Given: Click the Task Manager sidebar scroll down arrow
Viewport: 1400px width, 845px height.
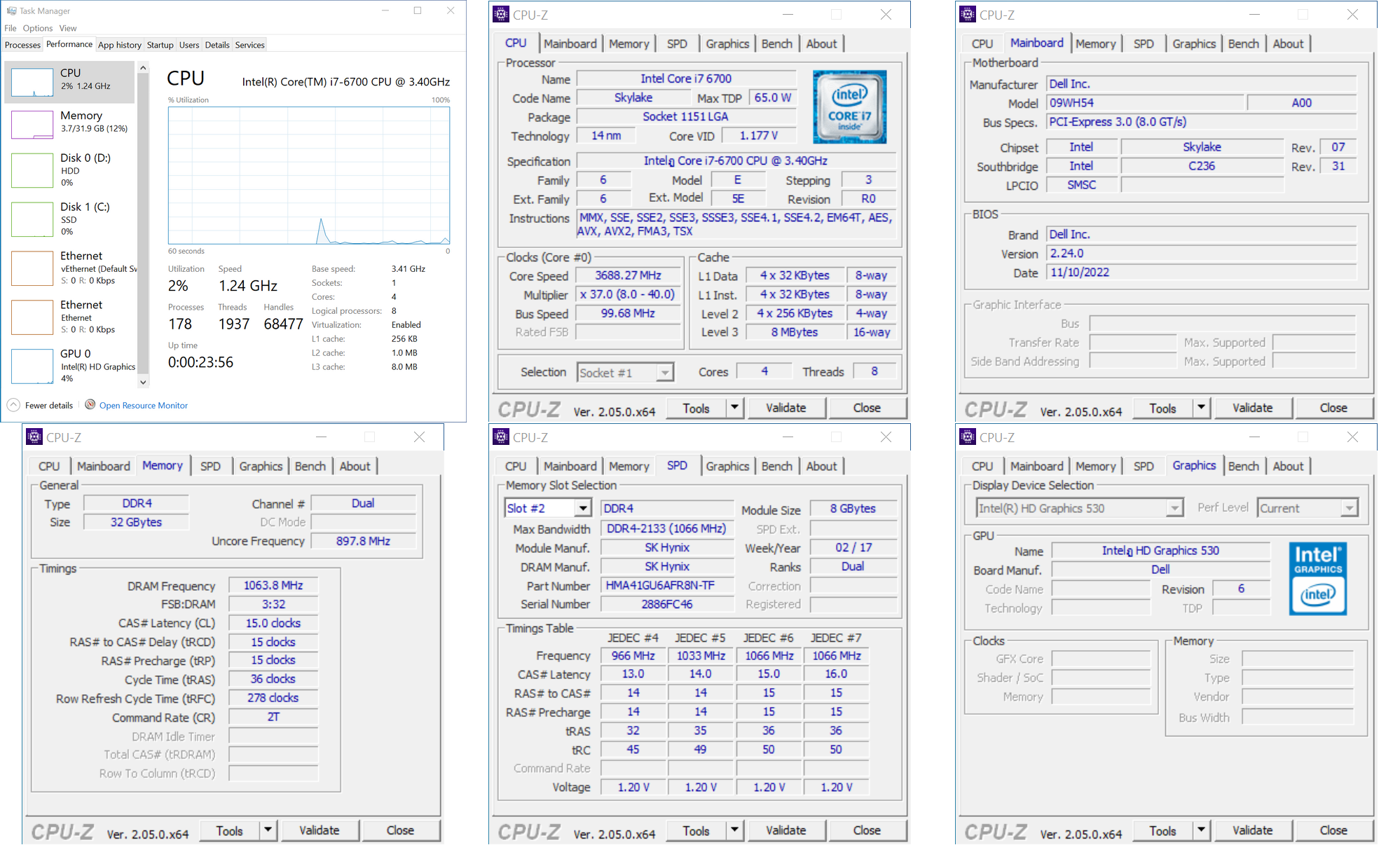Looking at the screenshot, I should pyautogui.click(x=143, y=382).
